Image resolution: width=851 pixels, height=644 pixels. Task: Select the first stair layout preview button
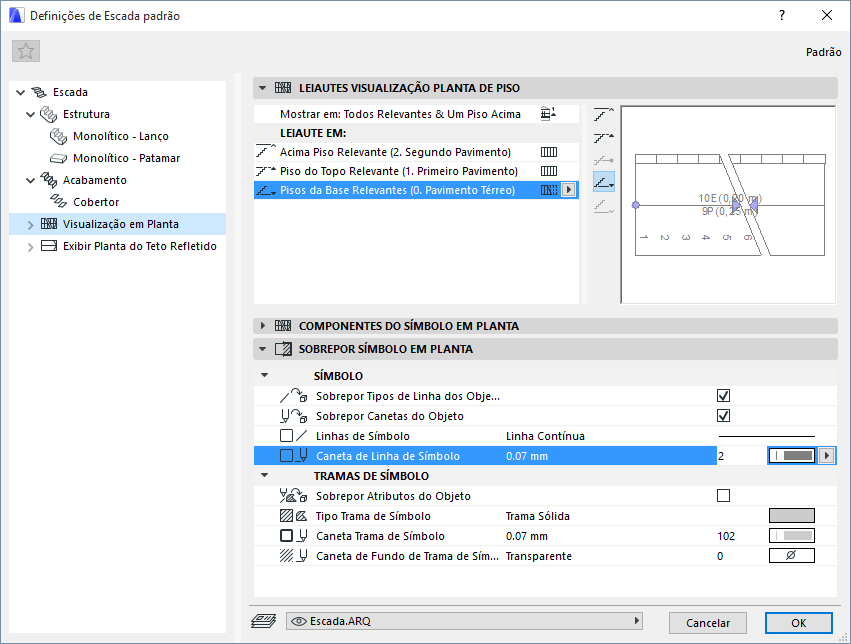[x=604, y=114]
